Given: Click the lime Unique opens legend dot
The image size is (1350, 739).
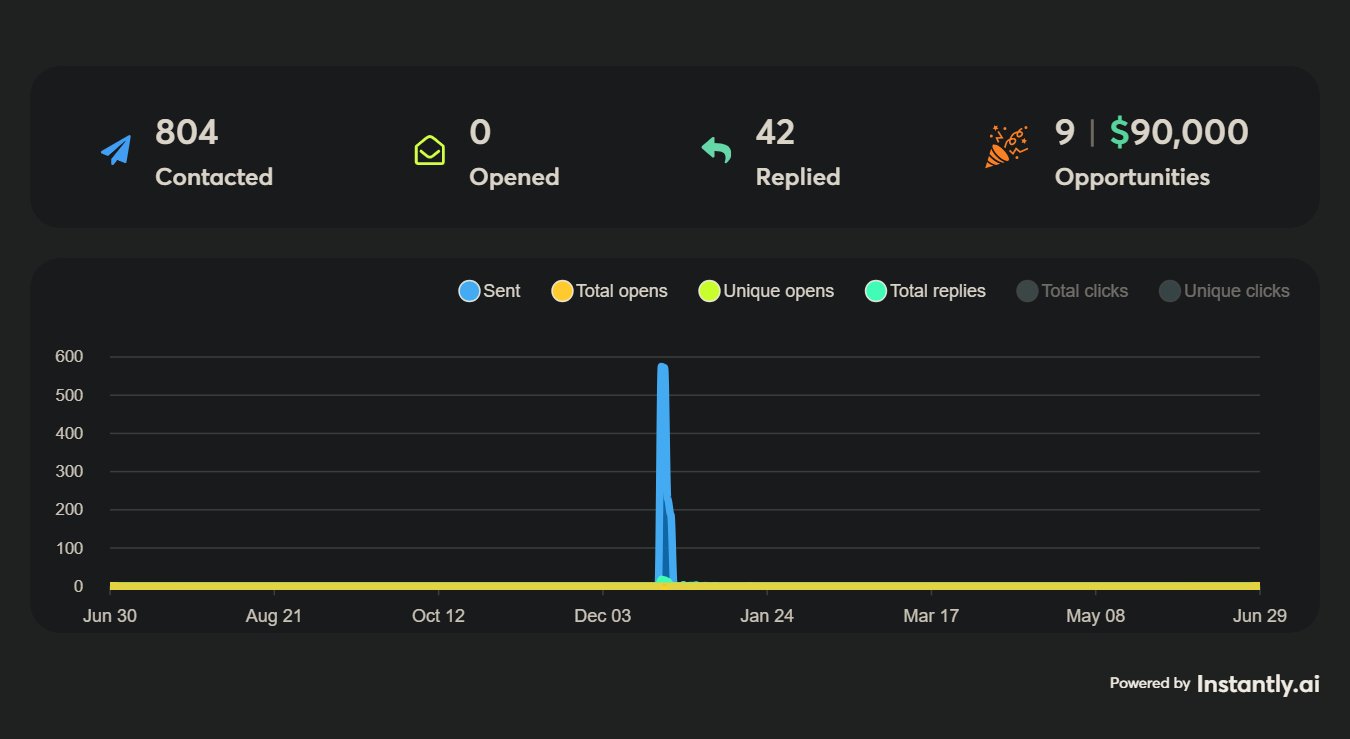Looking at the screenshot, I should click(709, 291).
